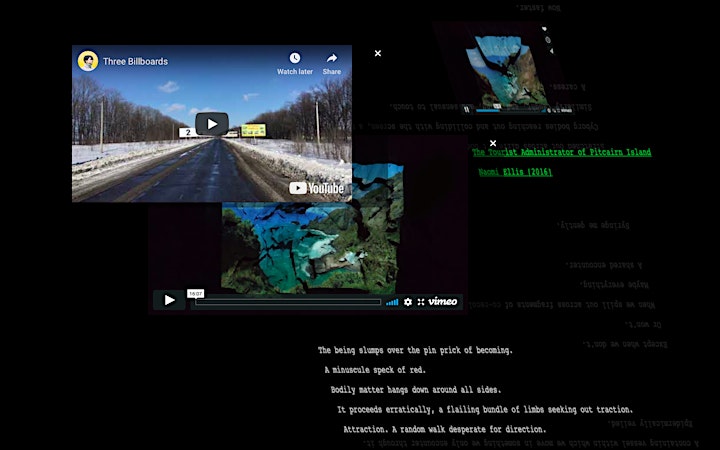Click watch later clock on small tilted video
Screen dimensions: 720x450
tap(548, 40)
